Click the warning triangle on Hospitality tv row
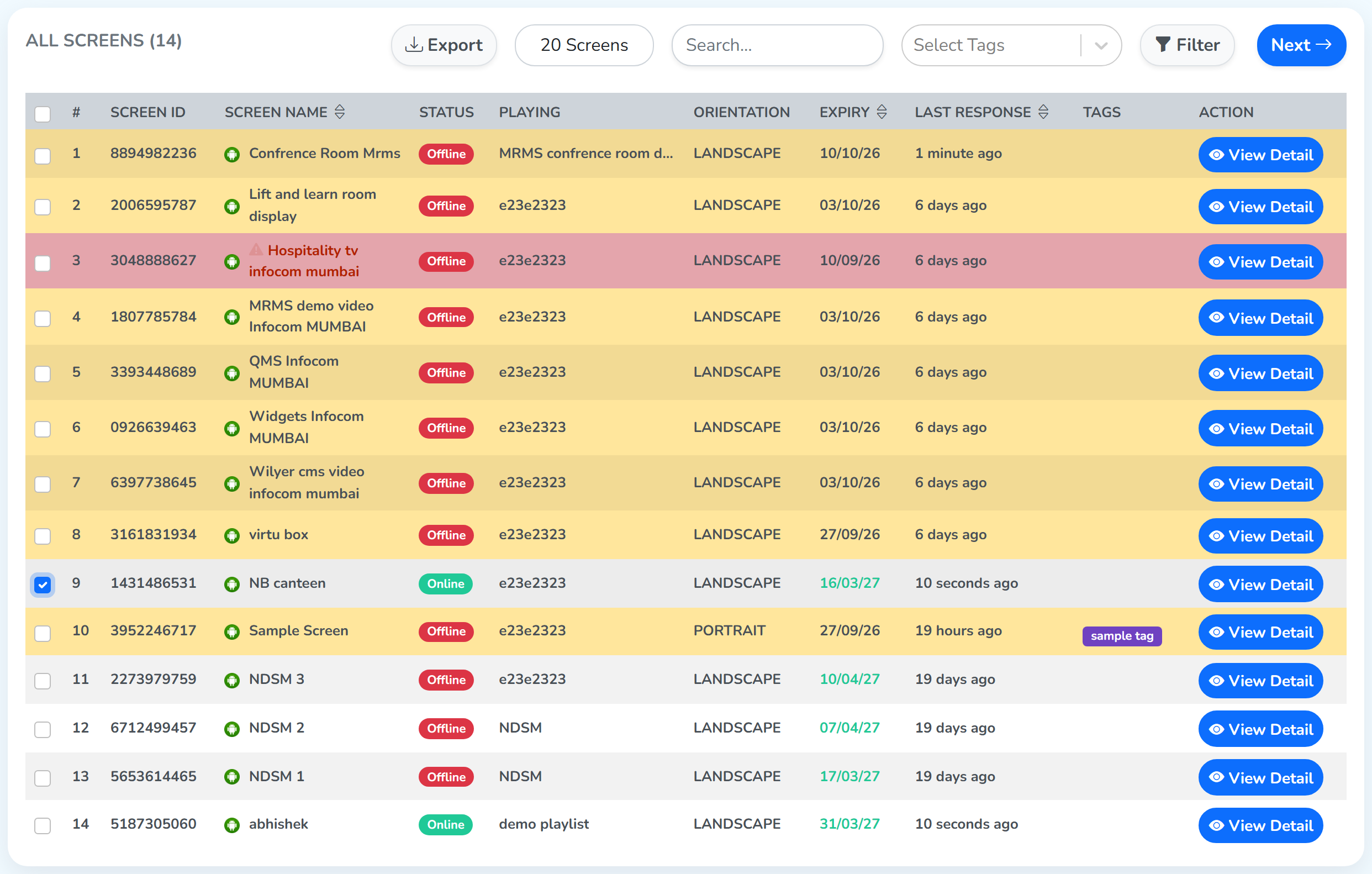This screenshot has width=1372, height=874. point(256,250)
